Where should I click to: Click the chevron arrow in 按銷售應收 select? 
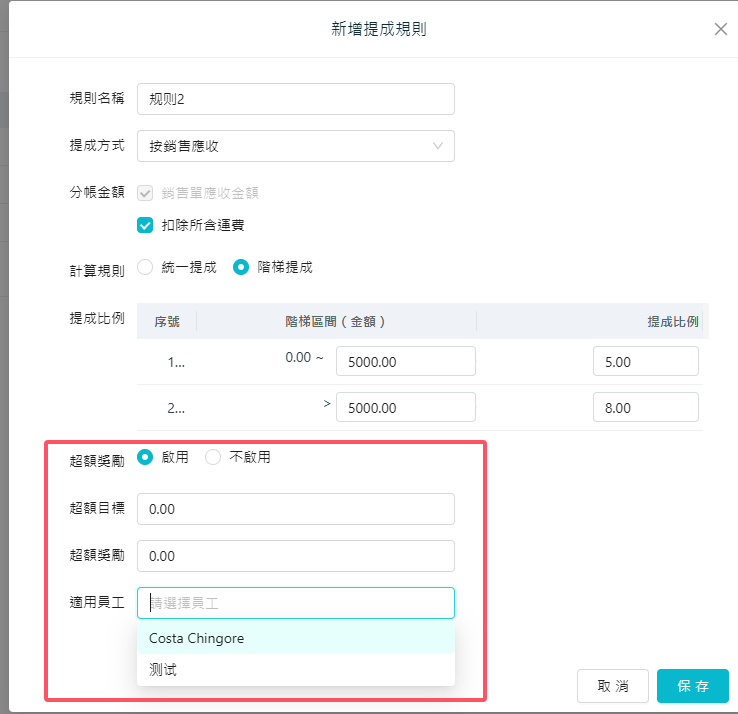coord(438,146)
